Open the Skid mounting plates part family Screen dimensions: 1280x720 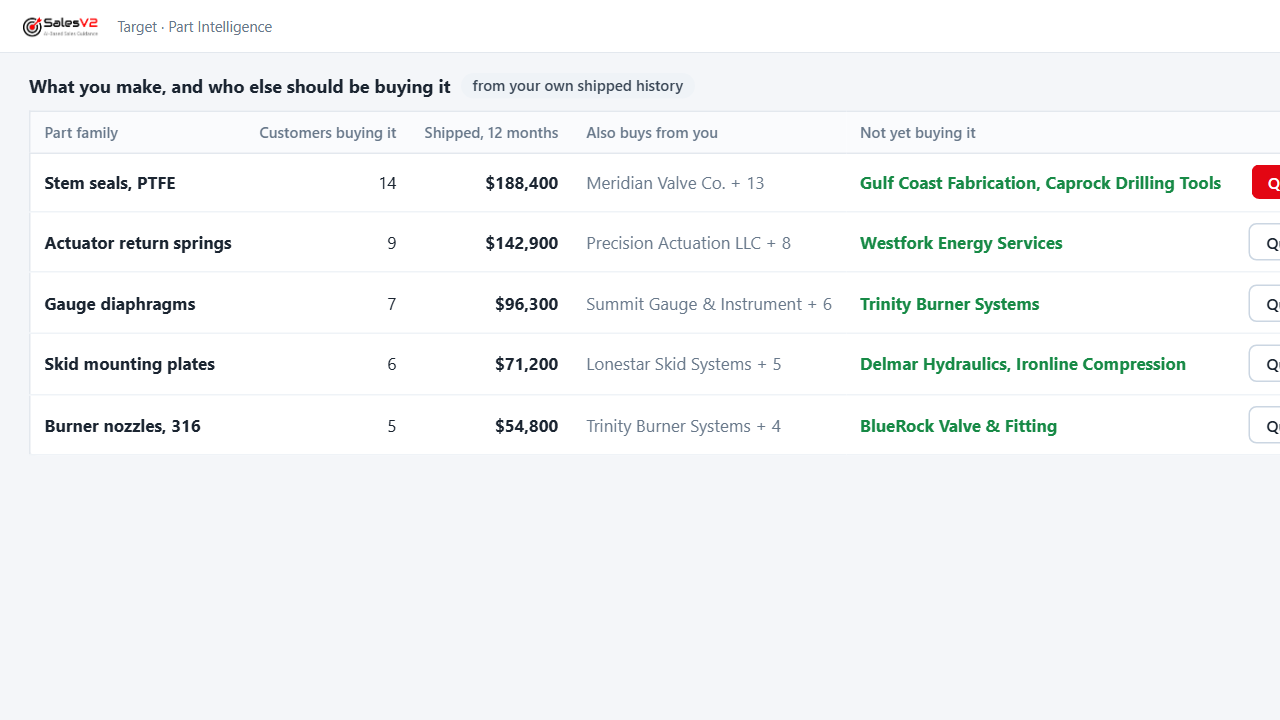[x=130, y=364]
